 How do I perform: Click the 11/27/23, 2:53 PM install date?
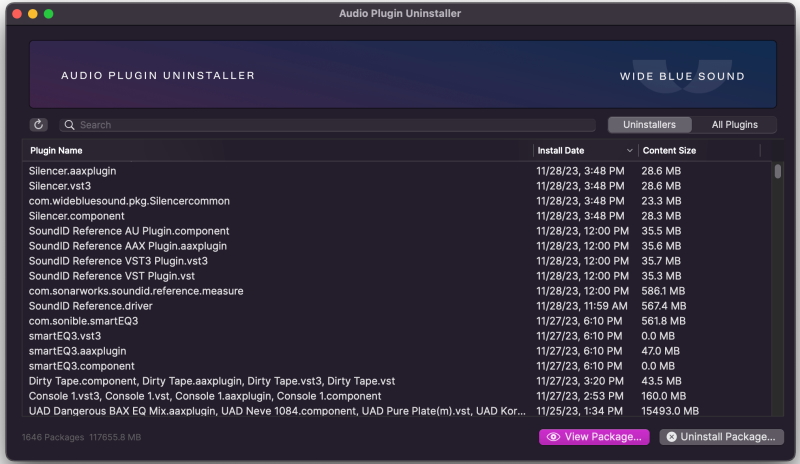[x=580, y=396]
